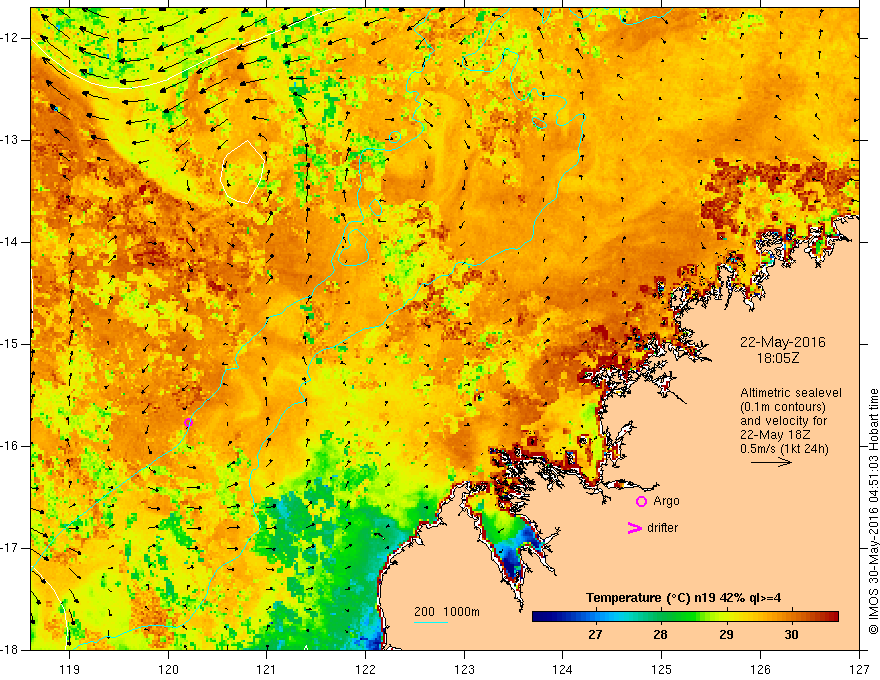Click the magenta drifter arrow legend symbol

coord(634,528)
